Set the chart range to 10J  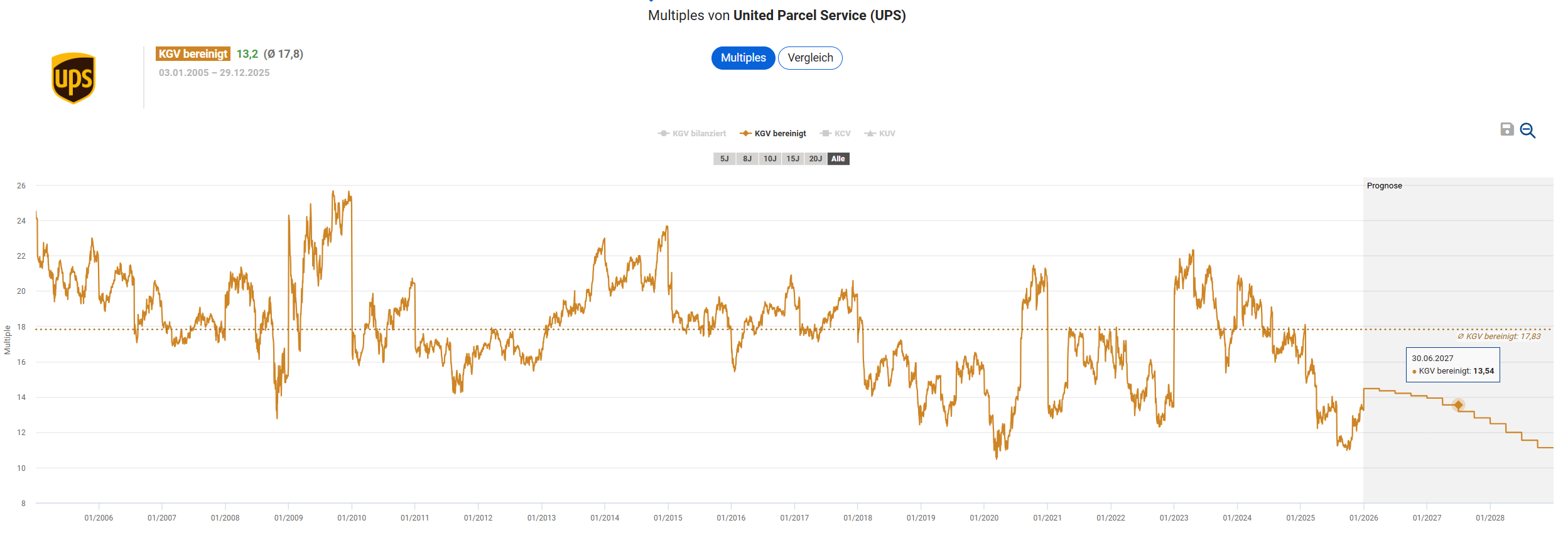770,159
